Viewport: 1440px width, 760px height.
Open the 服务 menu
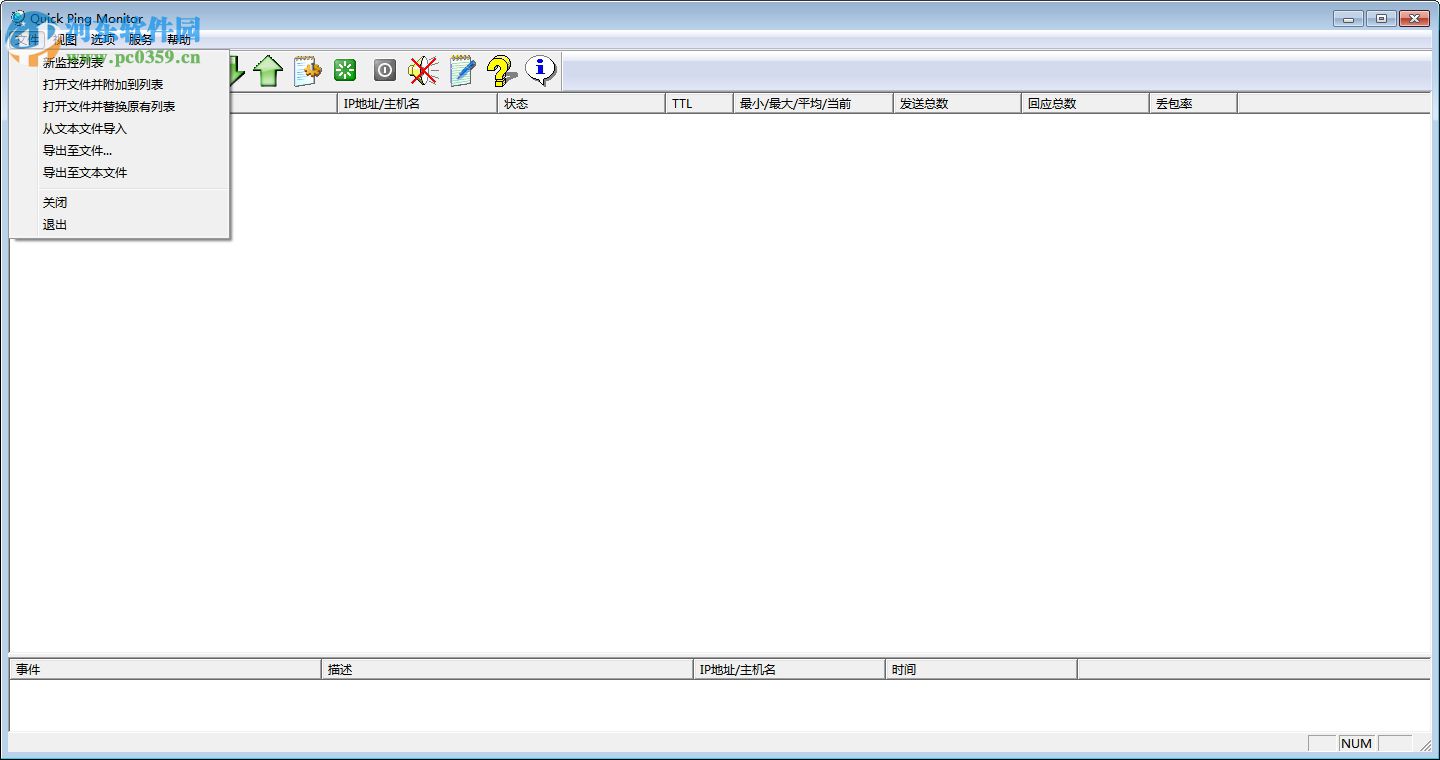139,40
